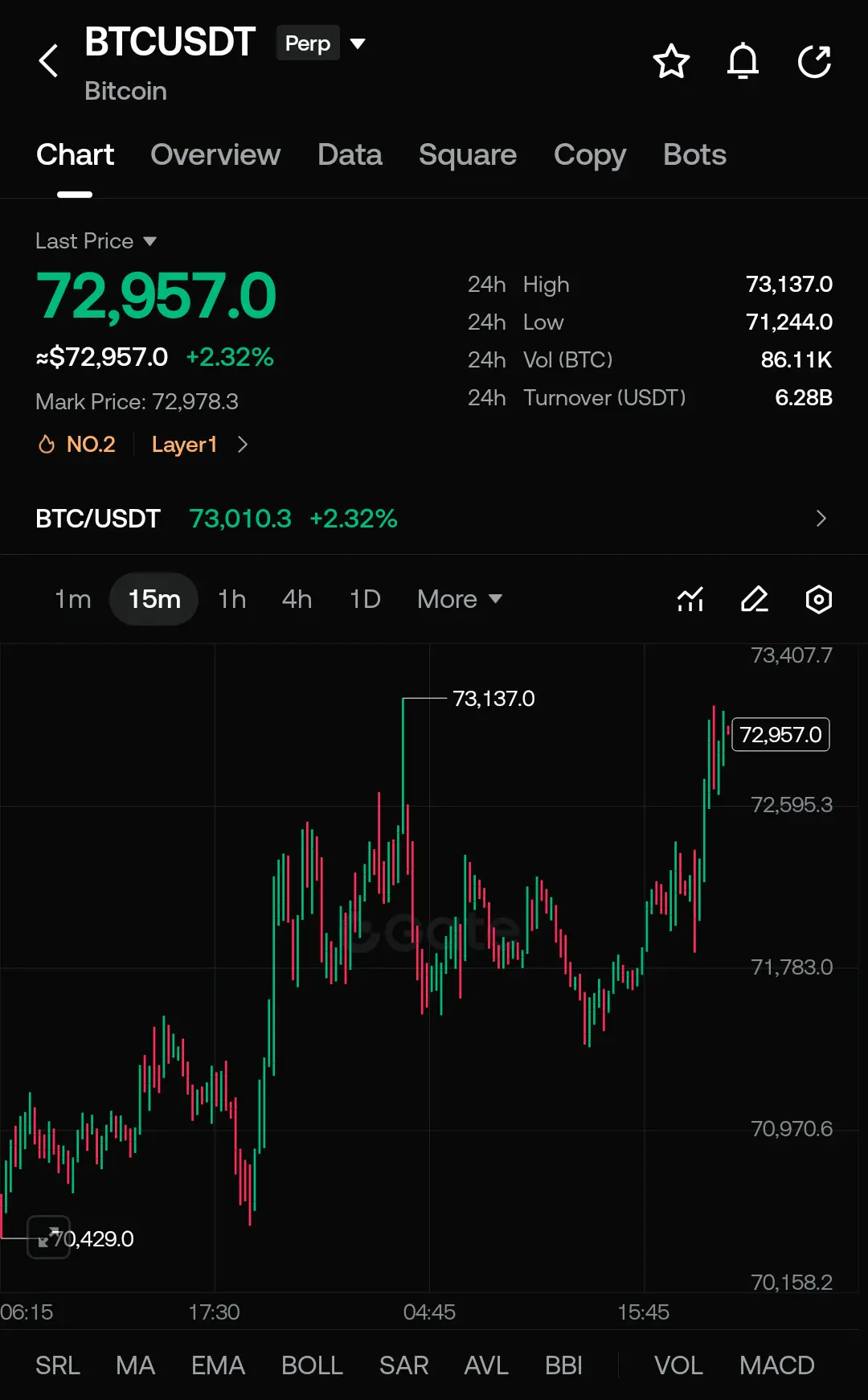868x1400 pixels.
Task: Tap the current price tag 72,957.0 on chart
Action: point(780,734)
